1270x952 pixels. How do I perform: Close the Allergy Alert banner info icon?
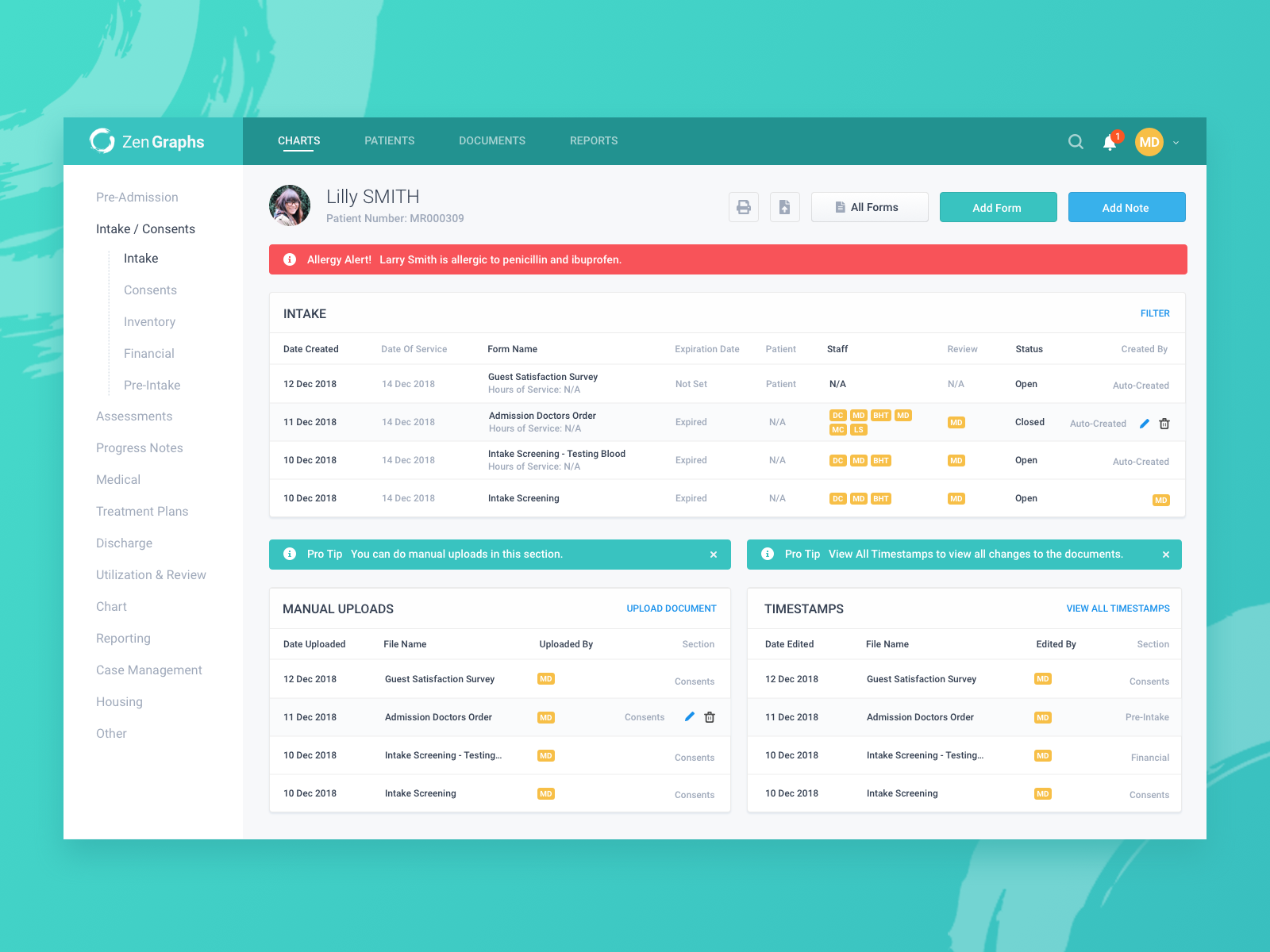click(x=290, y=259)
